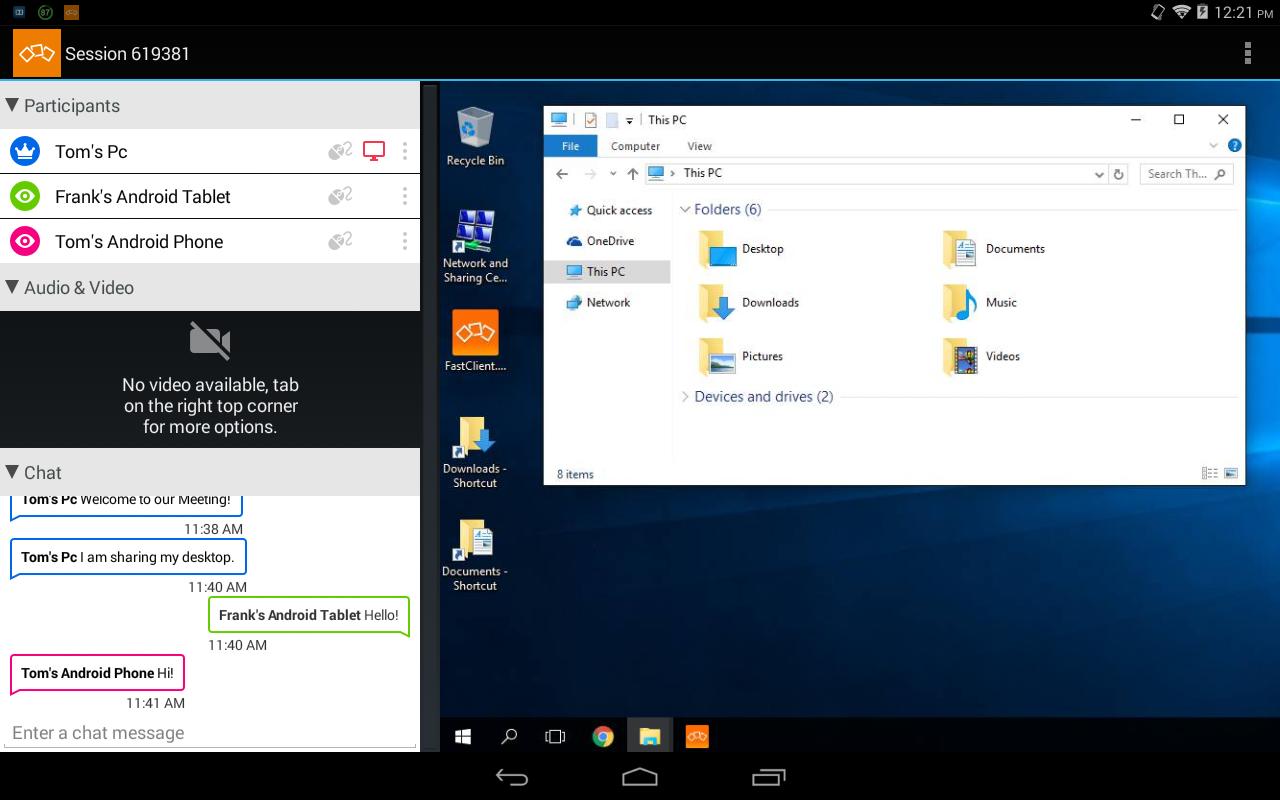Open the overflow menu in the session header
1280x800 pixels.
1247,53
